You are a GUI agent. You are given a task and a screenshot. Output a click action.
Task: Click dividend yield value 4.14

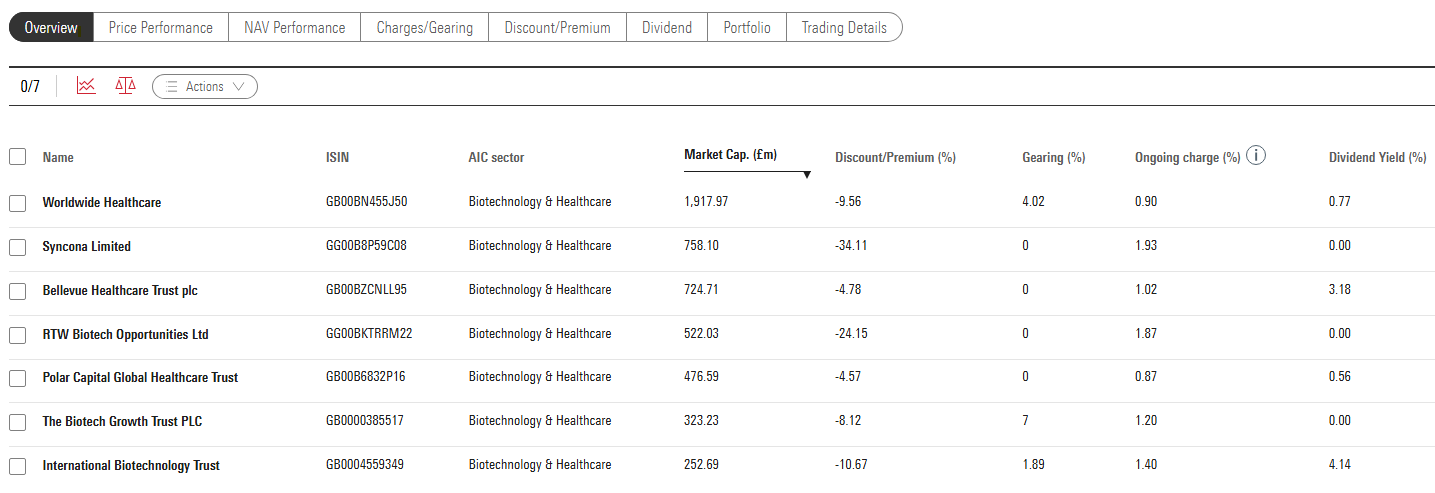[1340, 464]
